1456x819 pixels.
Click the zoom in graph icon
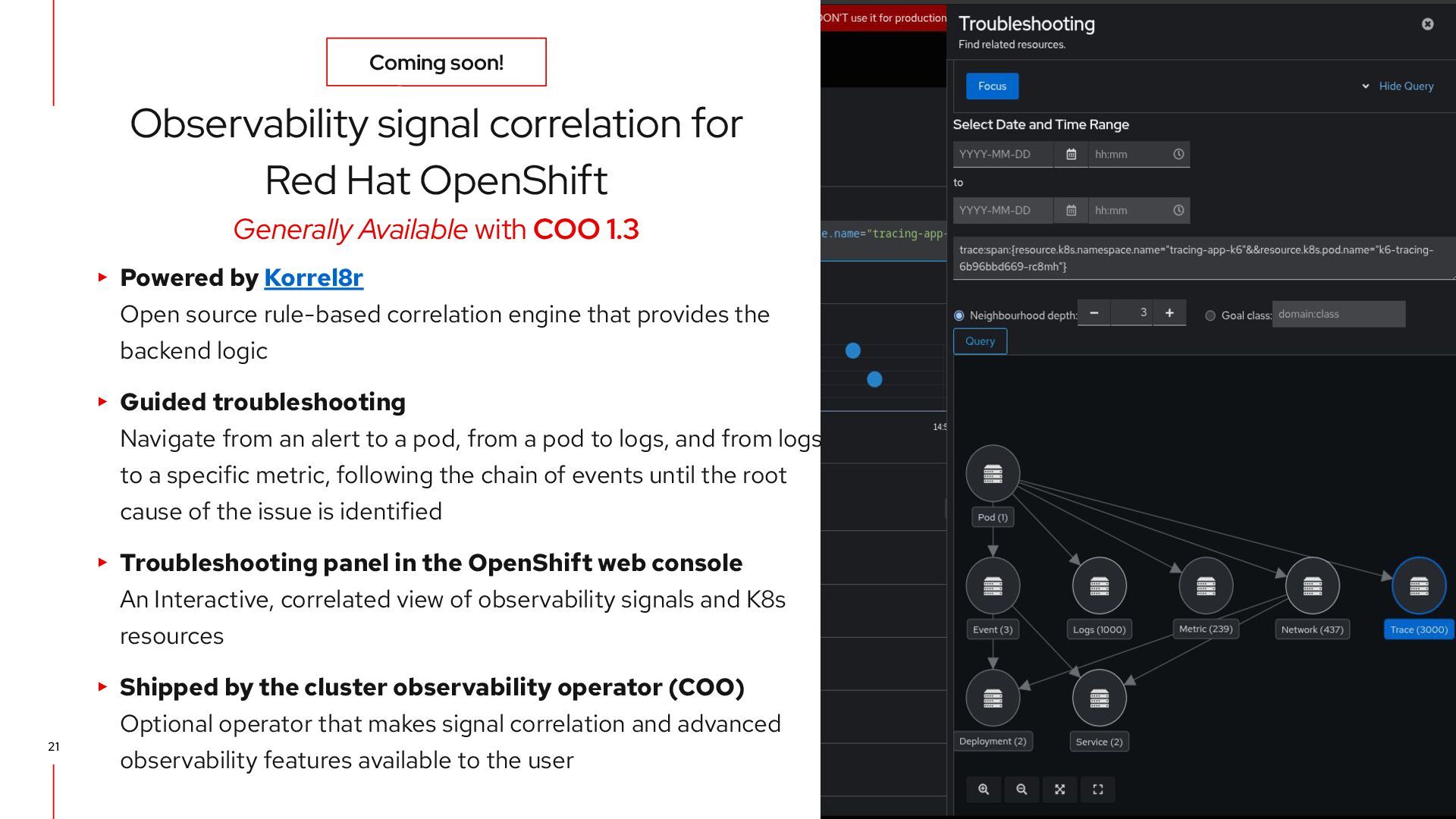pos(984,789)
